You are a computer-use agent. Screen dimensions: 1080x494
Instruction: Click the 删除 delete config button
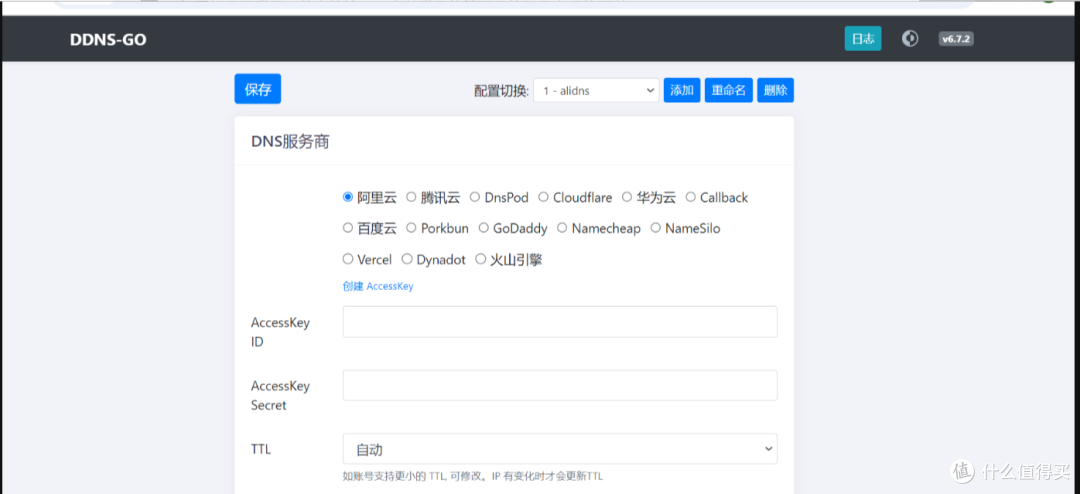click(775, 90)
